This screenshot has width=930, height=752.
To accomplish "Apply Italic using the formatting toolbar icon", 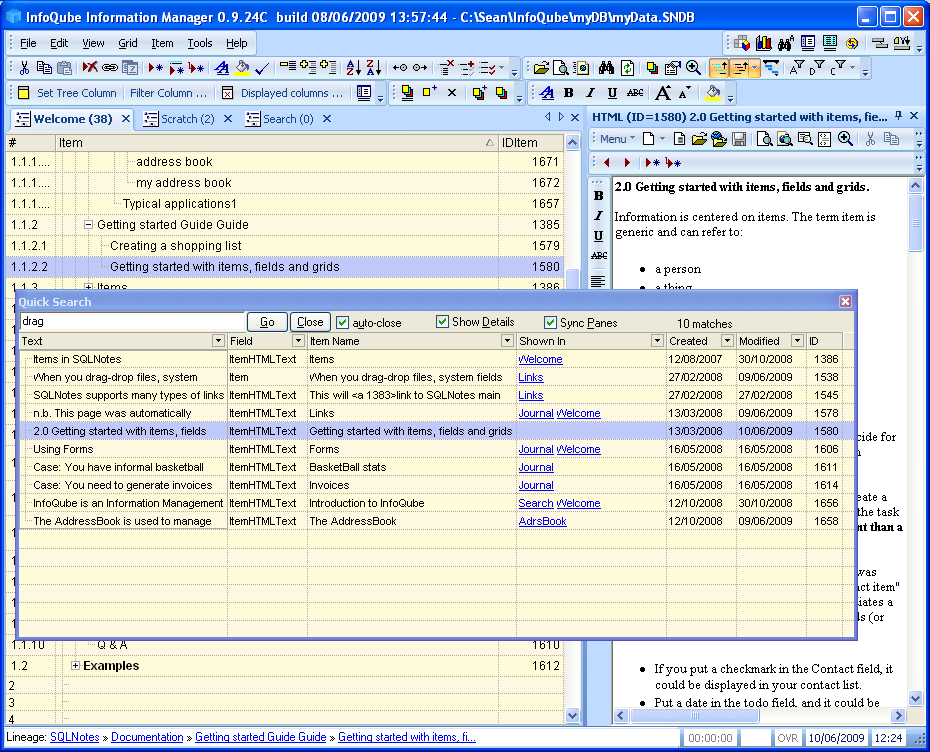I will click(590, 93).
